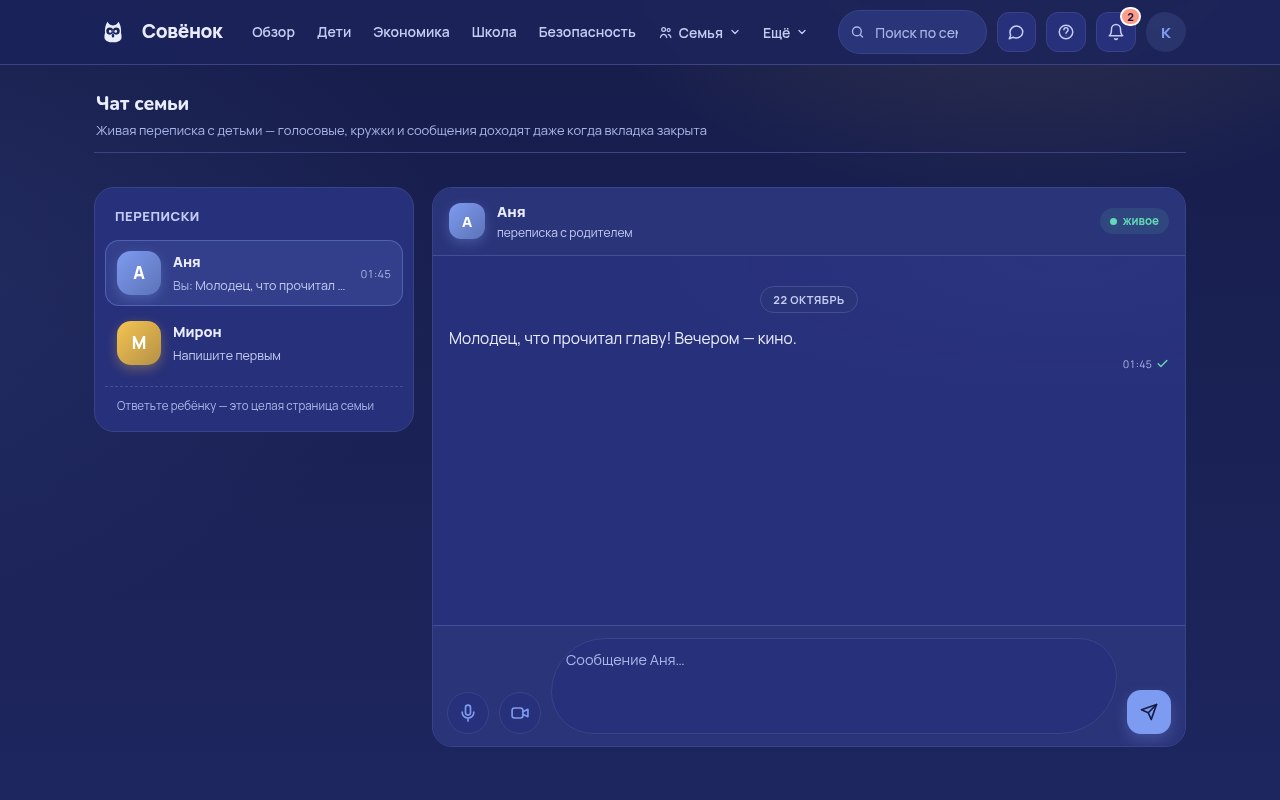Click "переписка с родителем" subtitle

(x=565, y=232)
